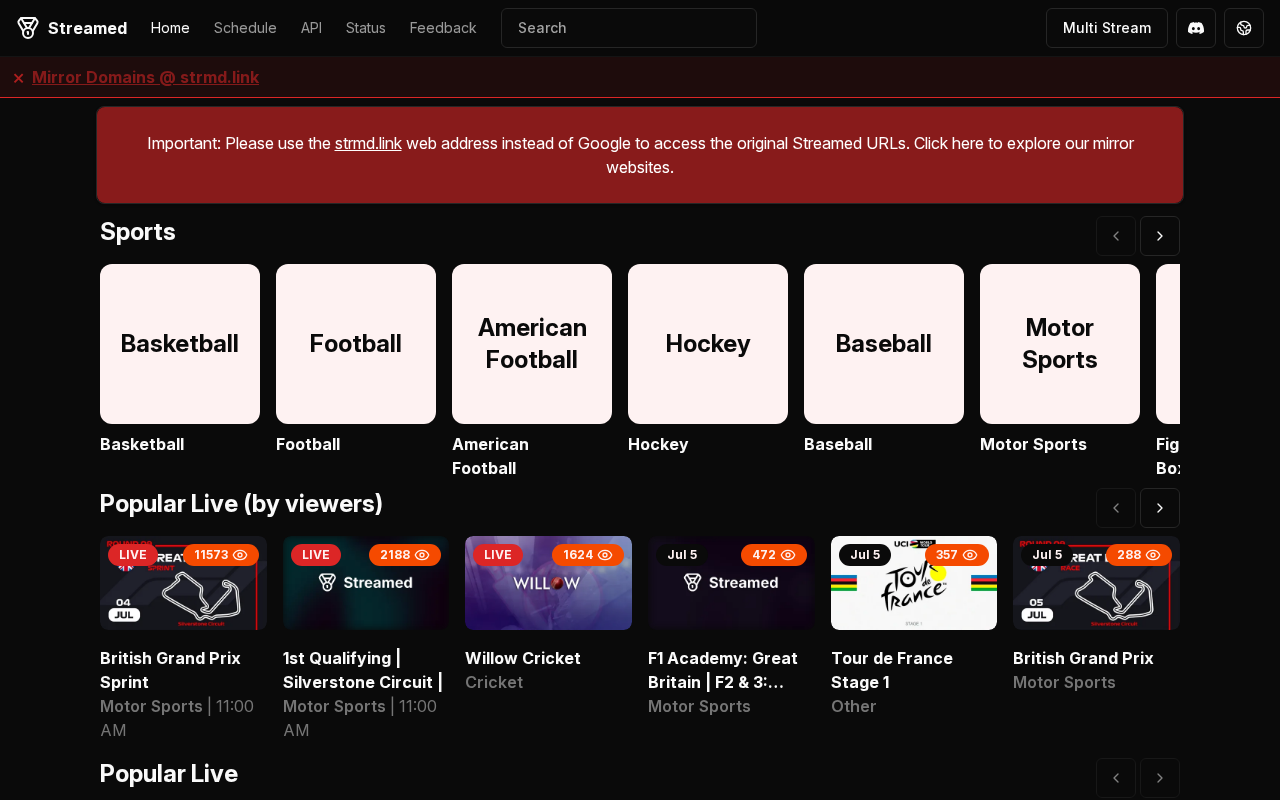Click LIVE badge on British Grand Prix Sprint
Screen dimensions: 1280x800
133,555
